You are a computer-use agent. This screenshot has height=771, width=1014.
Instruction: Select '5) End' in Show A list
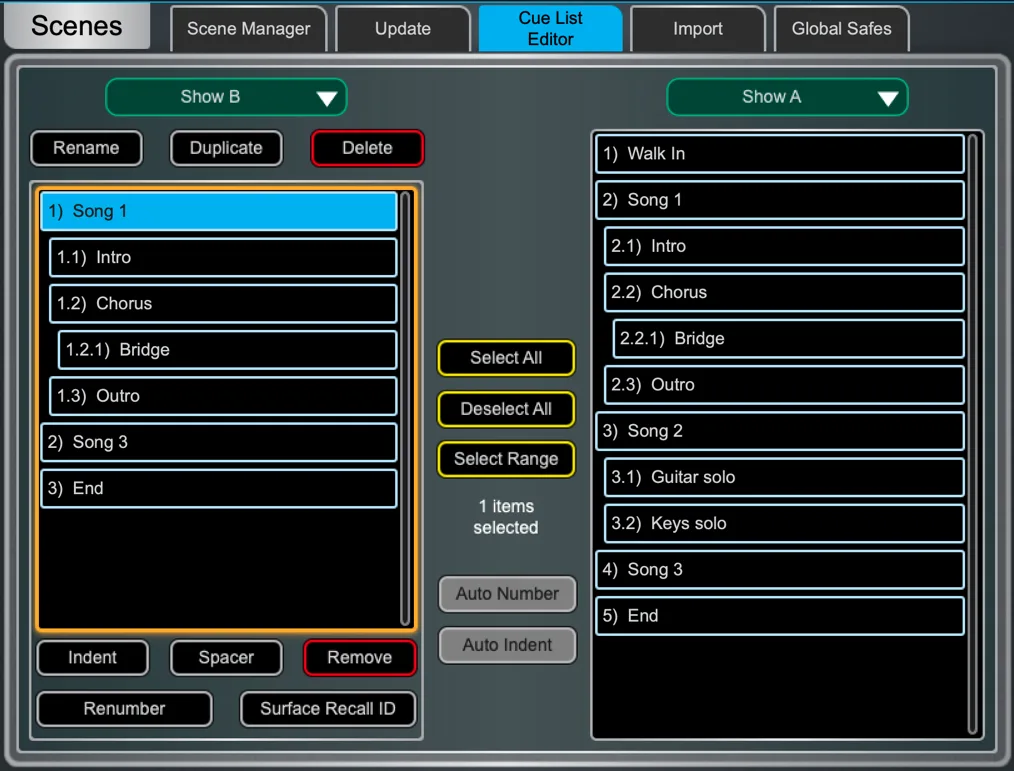[780, 616]
